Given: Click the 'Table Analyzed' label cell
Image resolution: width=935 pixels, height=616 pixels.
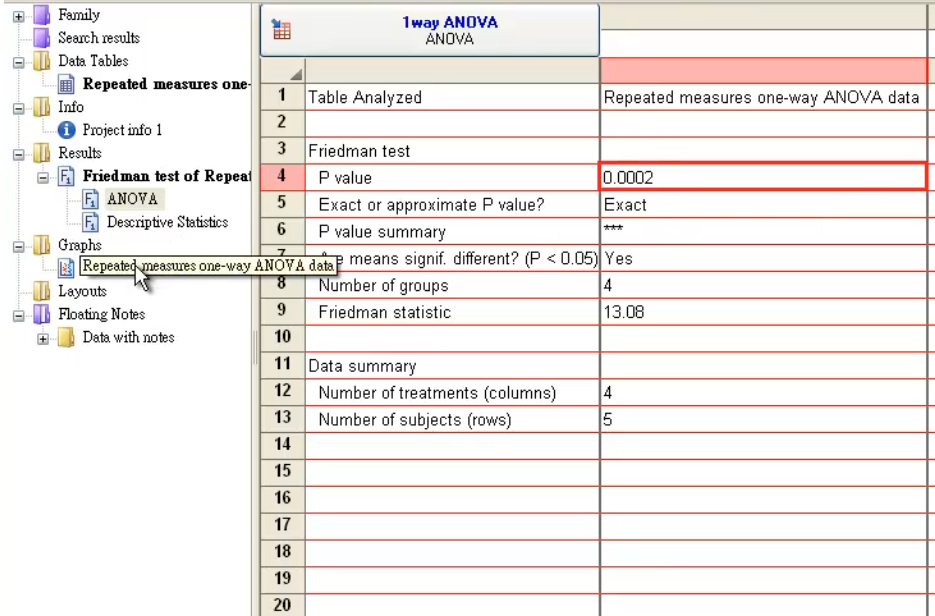Looking at the screenshot, I should click(453, 97).
